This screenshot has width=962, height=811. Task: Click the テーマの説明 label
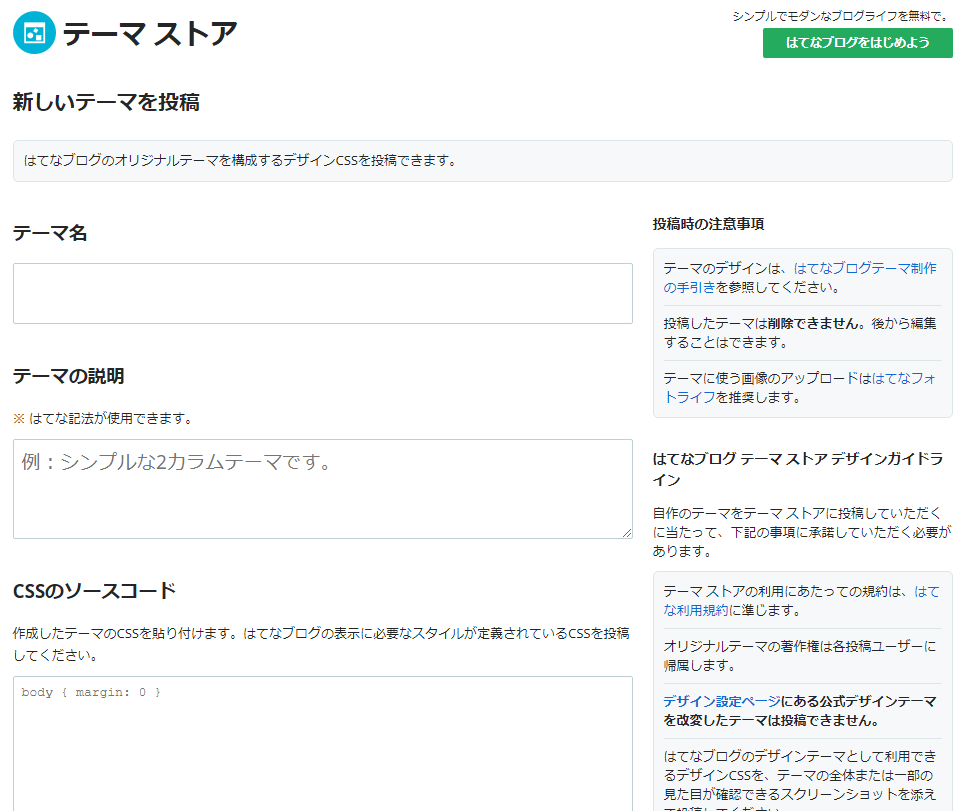coord(69,376)
